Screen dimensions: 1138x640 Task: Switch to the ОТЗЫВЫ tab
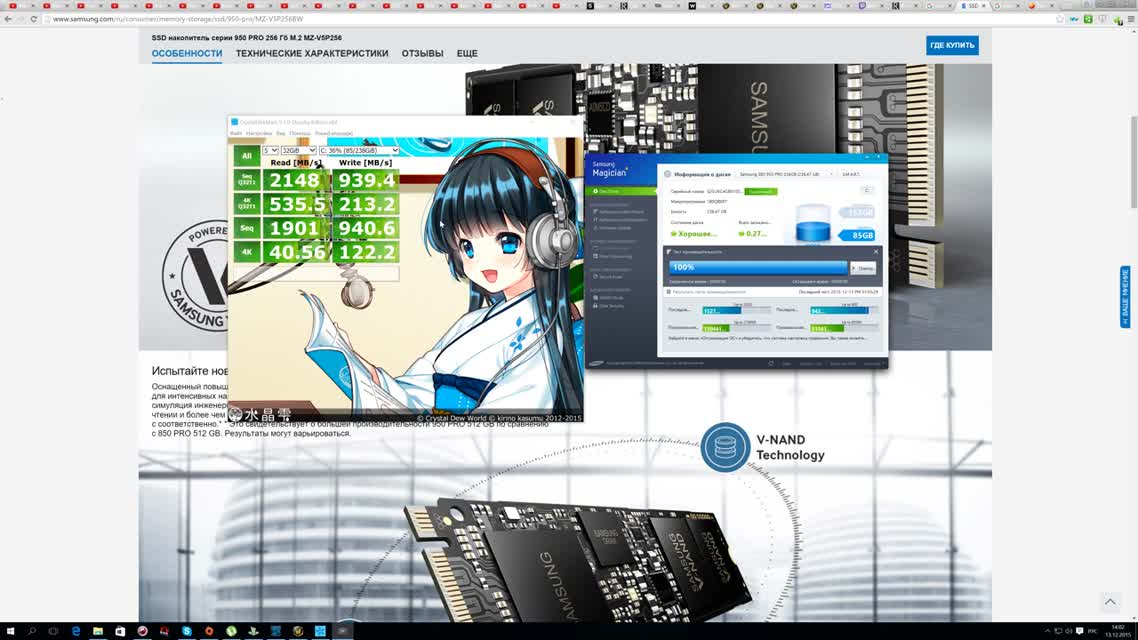tap(422, 54)
